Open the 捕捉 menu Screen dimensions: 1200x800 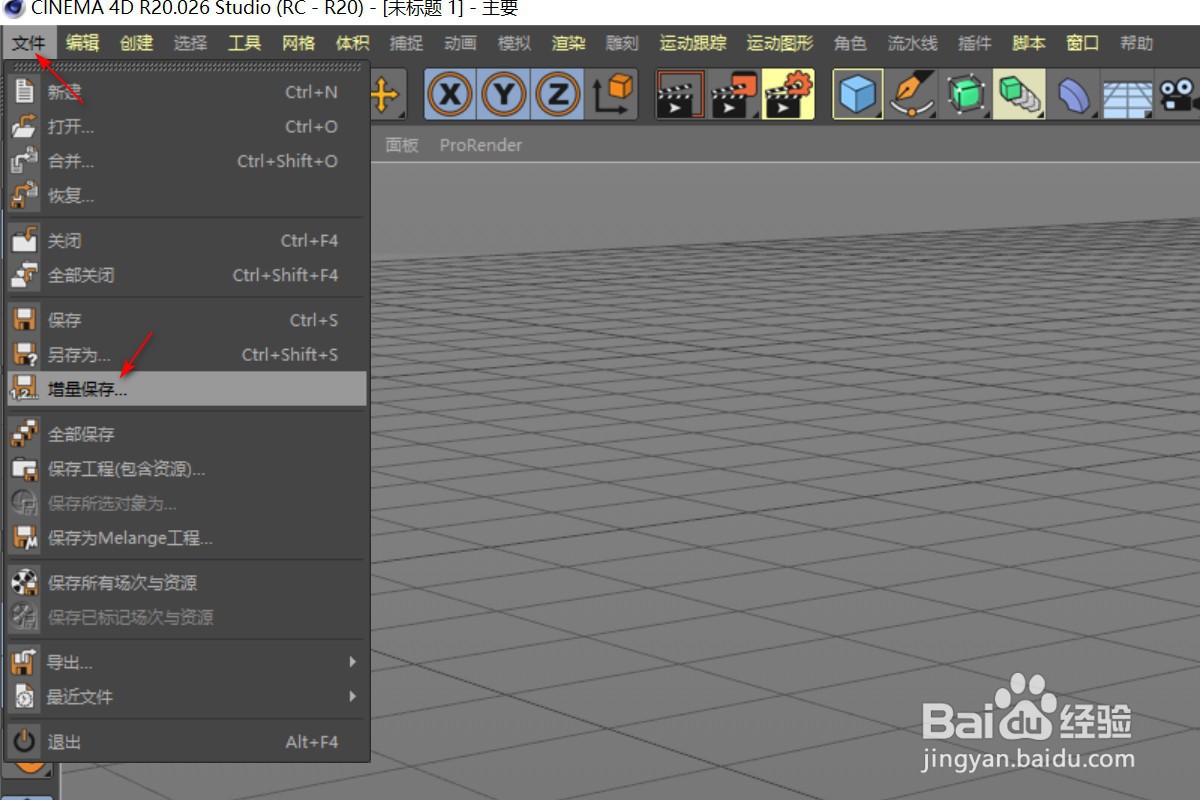(407, 43)
